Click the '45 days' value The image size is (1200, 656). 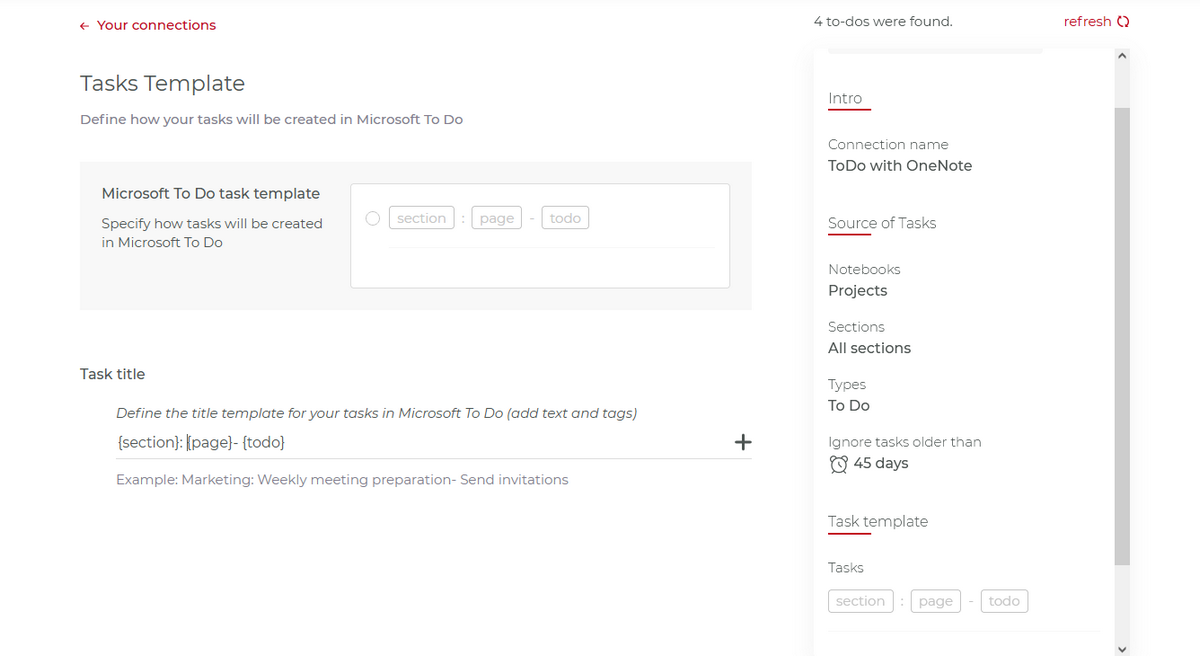[881, 463]
